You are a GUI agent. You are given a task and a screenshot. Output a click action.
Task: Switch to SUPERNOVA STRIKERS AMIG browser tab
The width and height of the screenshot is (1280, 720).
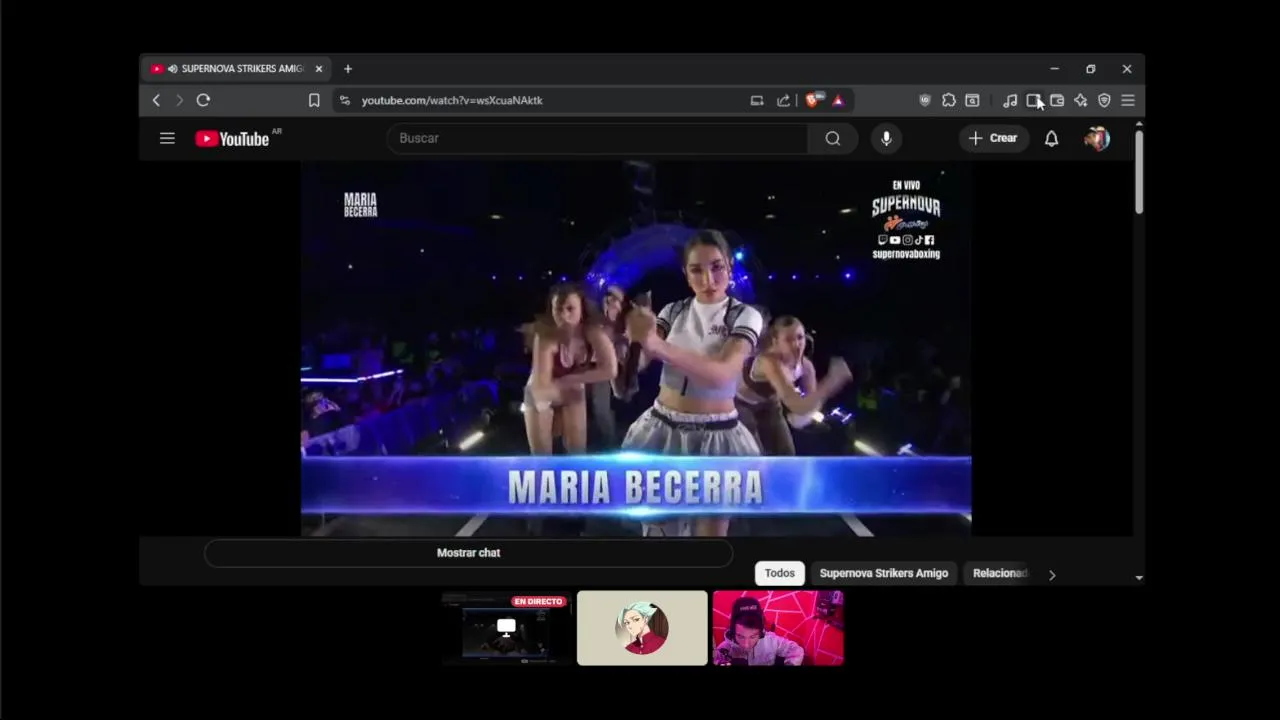236,69
